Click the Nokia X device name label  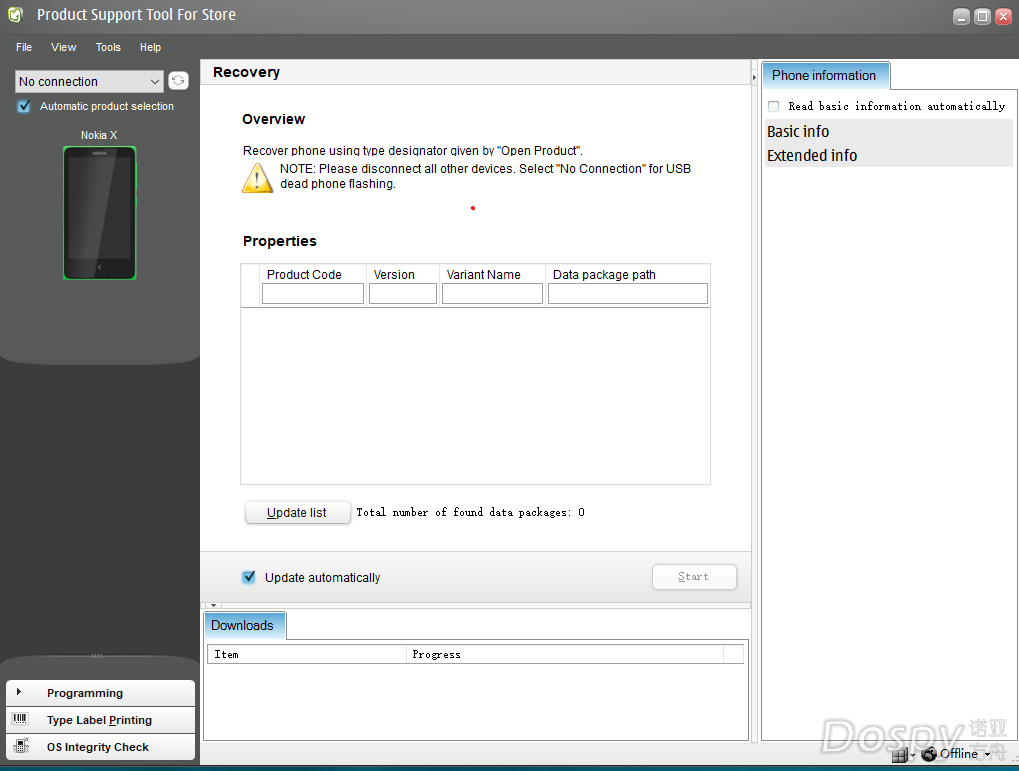pos(99,135)
